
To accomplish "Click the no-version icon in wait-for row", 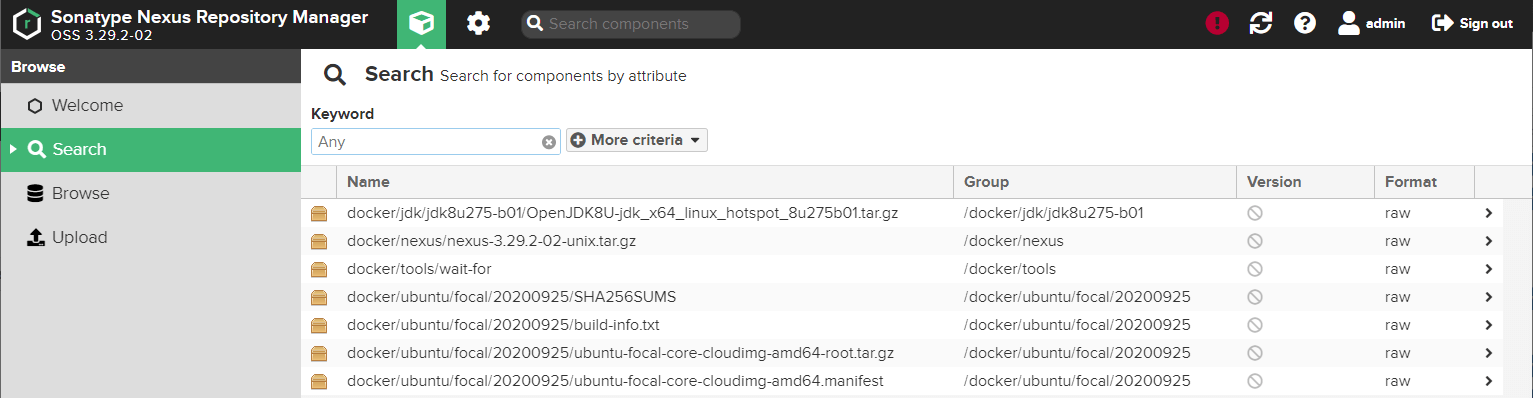I will 1254,269.
